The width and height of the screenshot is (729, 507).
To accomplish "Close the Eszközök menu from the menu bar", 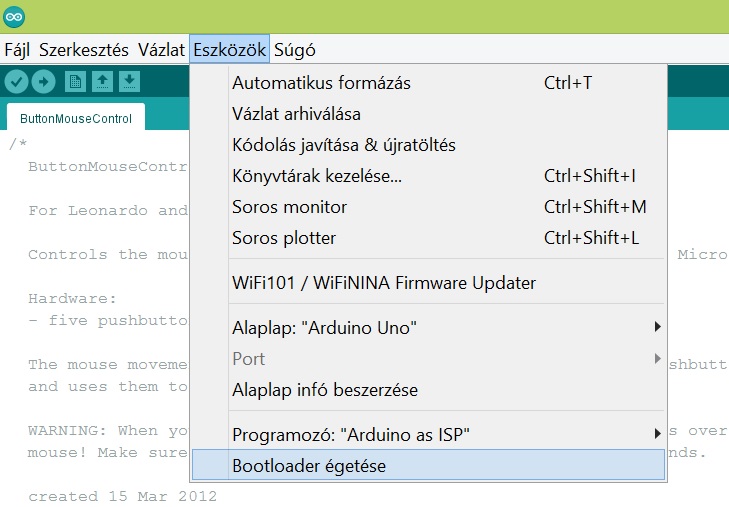I will [229, 50].
